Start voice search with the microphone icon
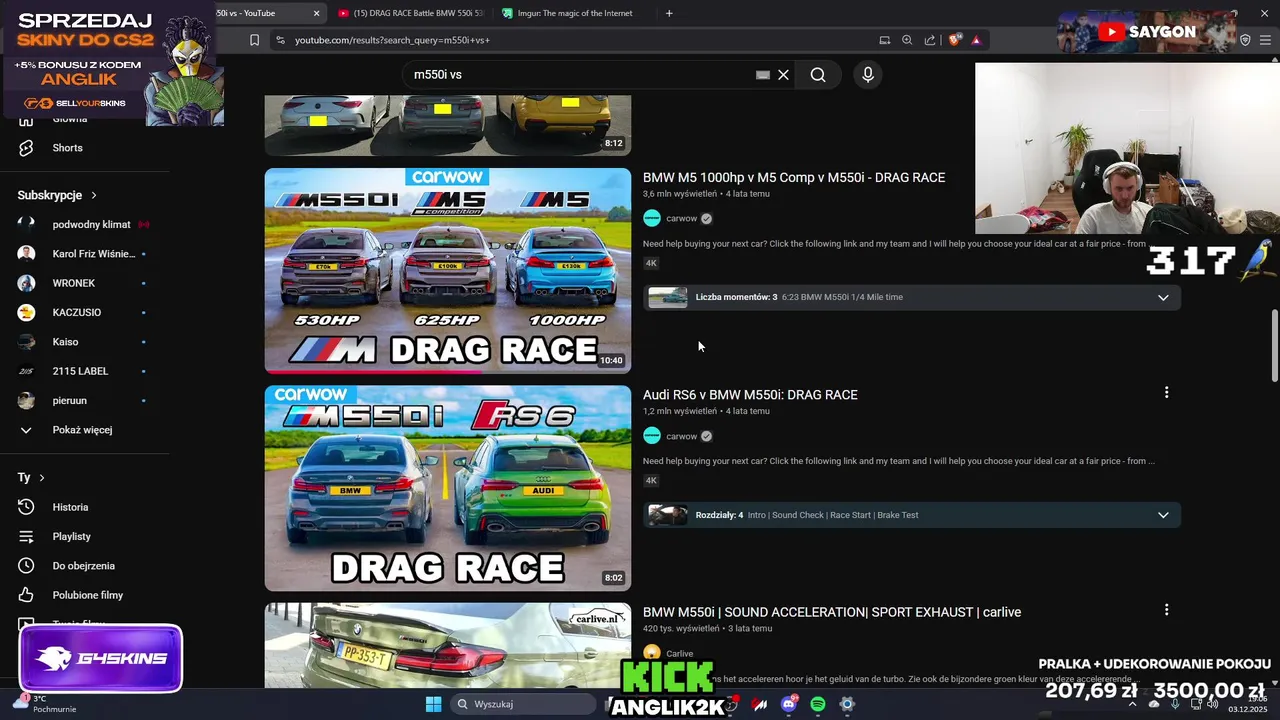This screenshot has width=1280, height=720. tap(867, 75)
